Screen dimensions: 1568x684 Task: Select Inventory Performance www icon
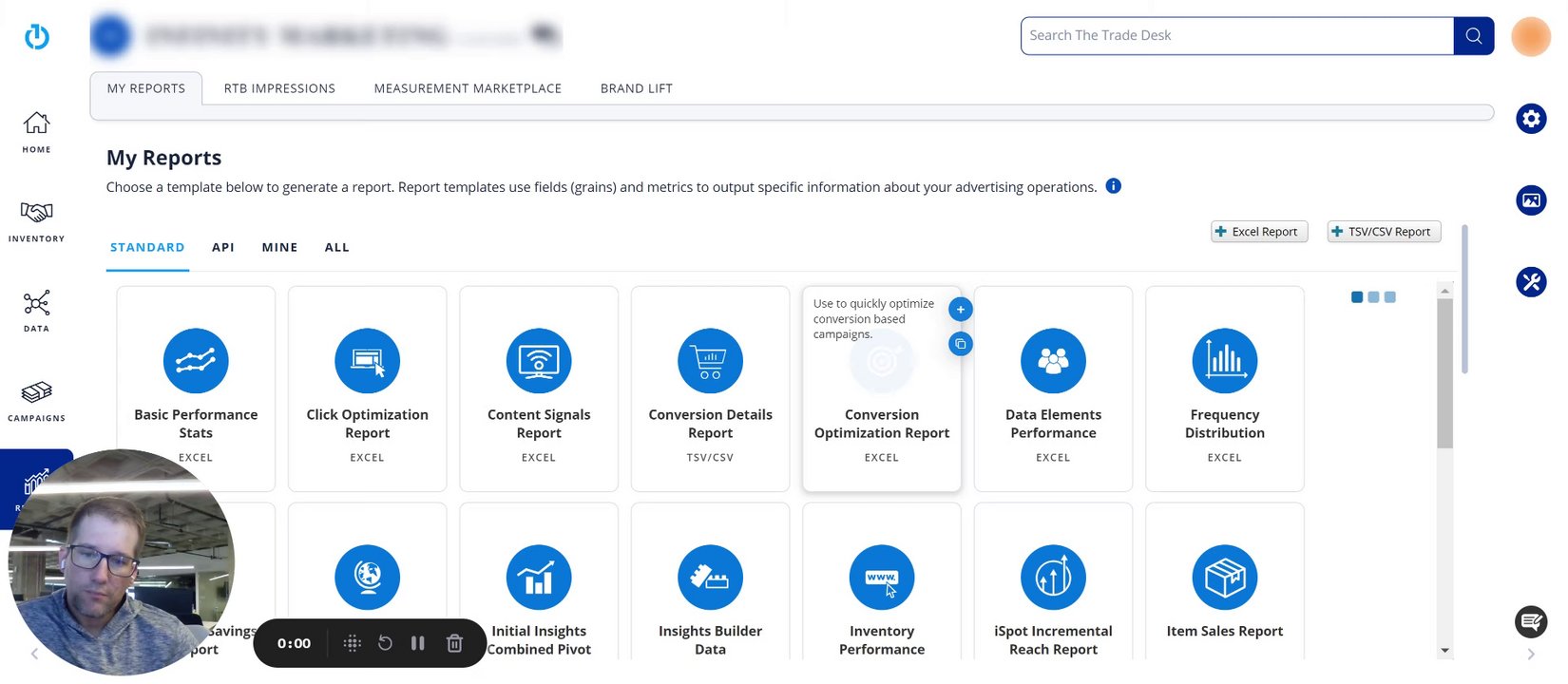pyautogui.click(x=882, y=578)
